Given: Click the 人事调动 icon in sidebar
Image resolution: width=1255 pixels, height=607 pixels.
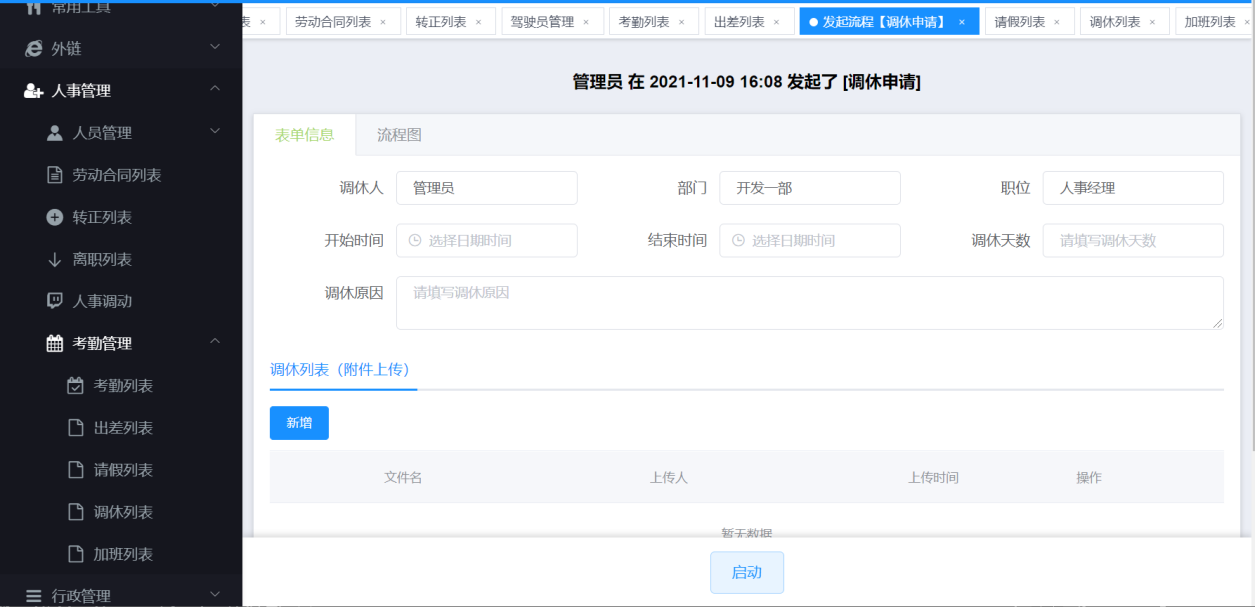Looking at the screenshot, I should (x=55, y=301).
